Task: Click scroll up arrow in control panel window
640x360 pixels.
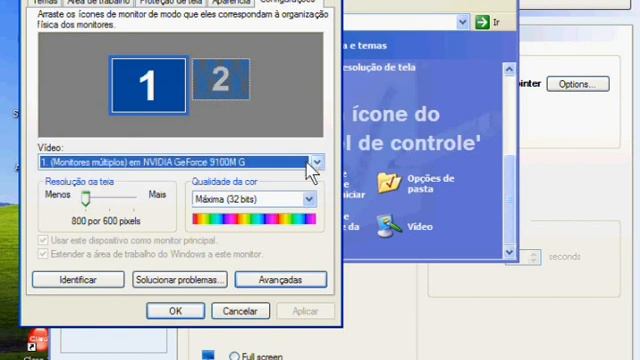Action: pyautogui.click(x=509, y=69)
